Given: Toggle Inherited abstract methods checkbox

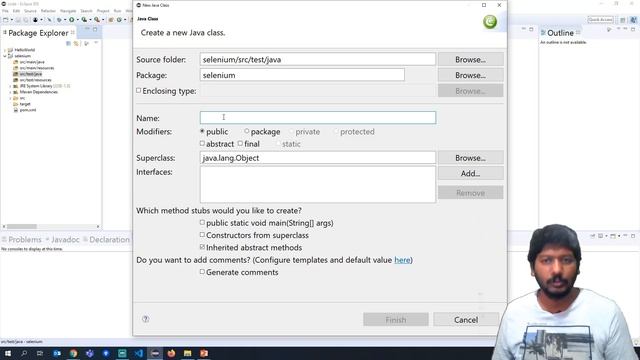Looking at the screenshot, I should point(202,247).
